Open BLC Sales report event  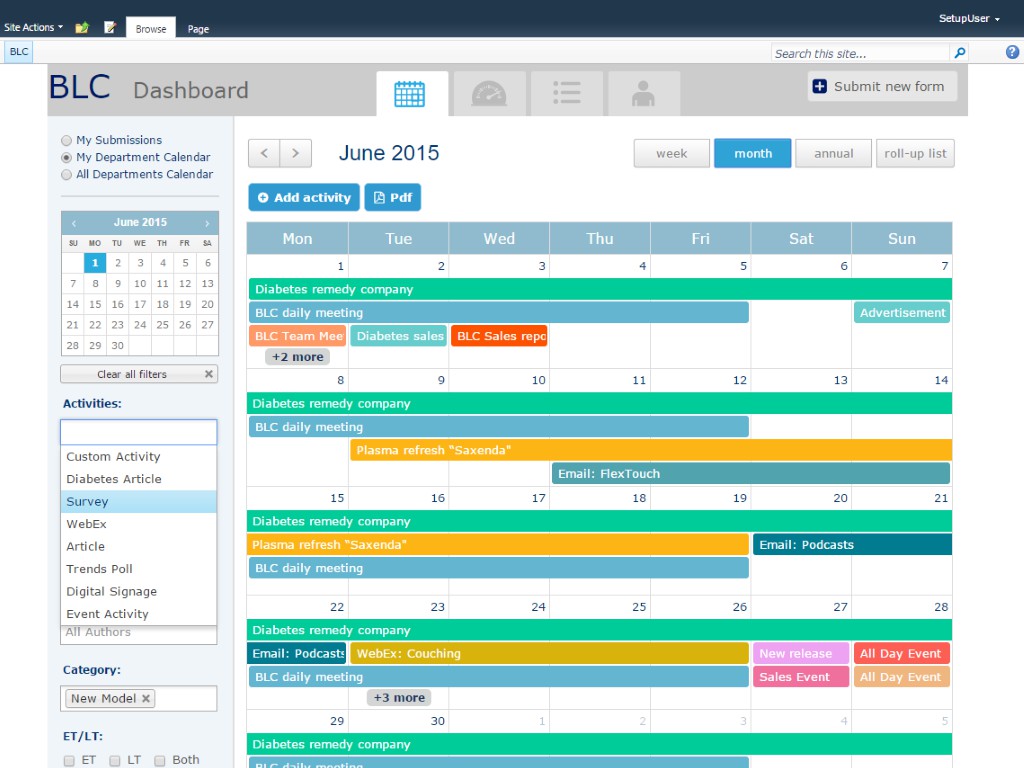(499, 336)
